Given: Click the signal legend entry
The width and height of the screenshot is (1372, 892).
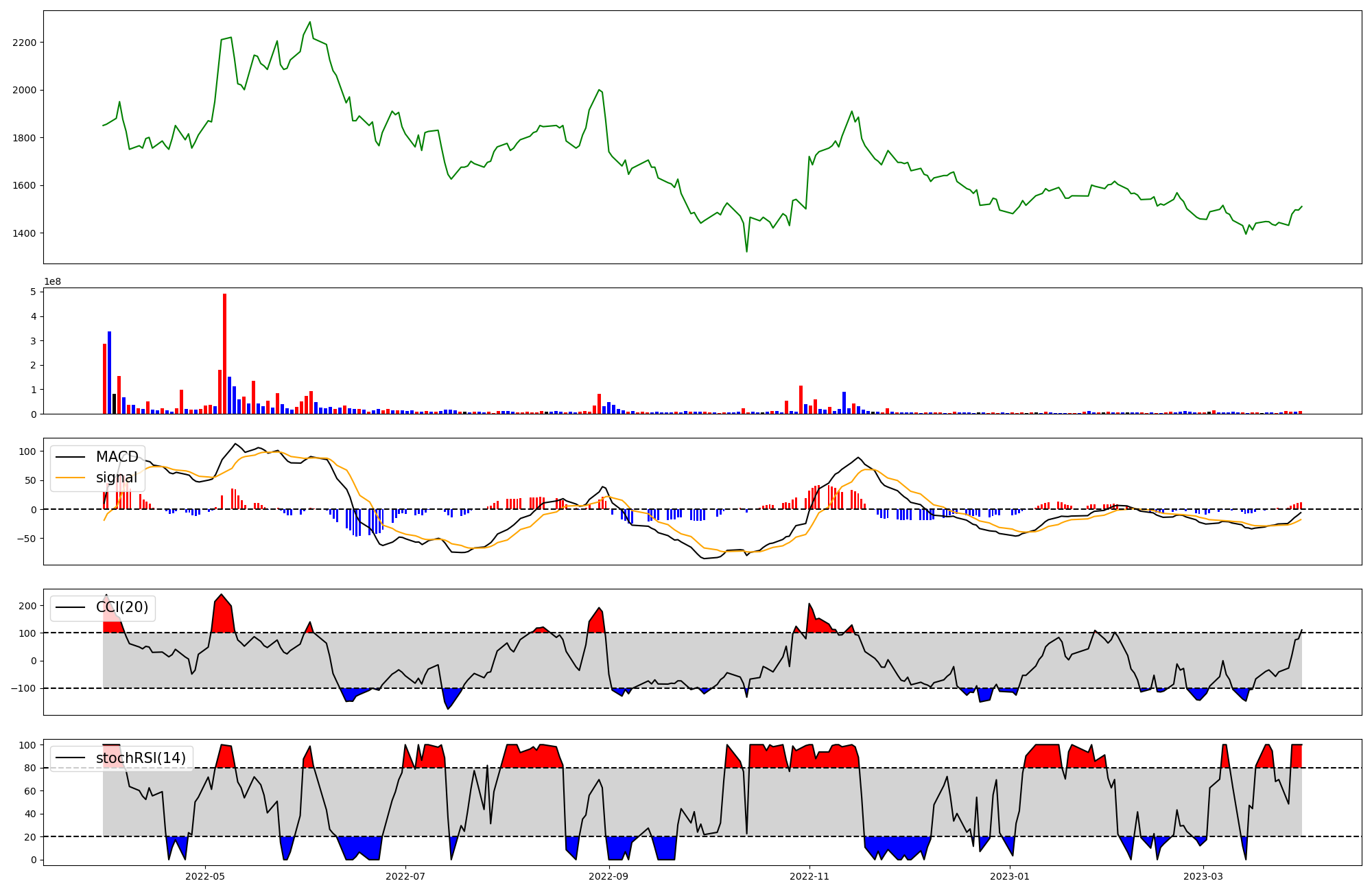Looking at the screenshot, I should 116,478.
